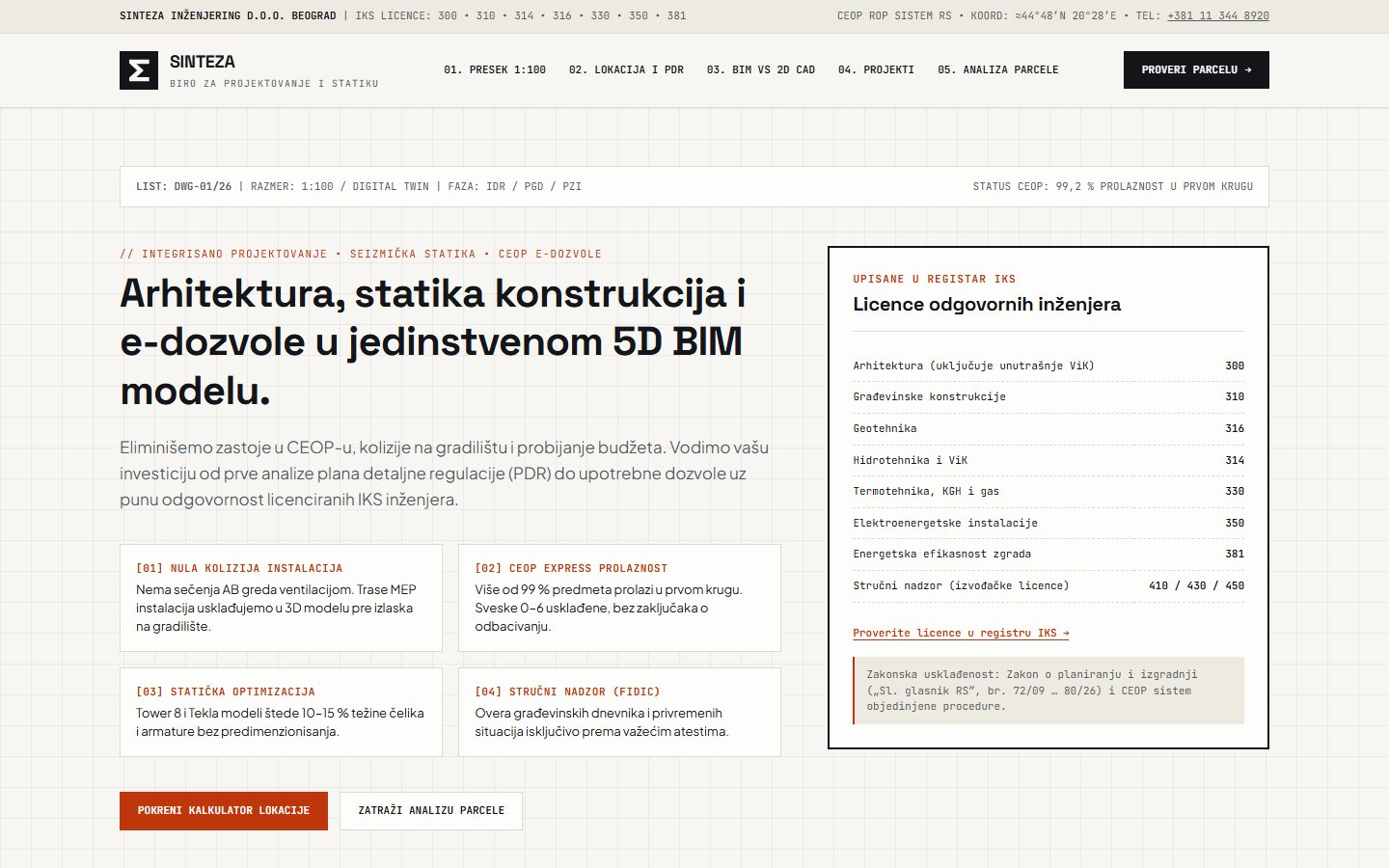This screenshot has width=1389, height=868.
Task: Click the SINTEZA brand name
Action: coord(203,62)
